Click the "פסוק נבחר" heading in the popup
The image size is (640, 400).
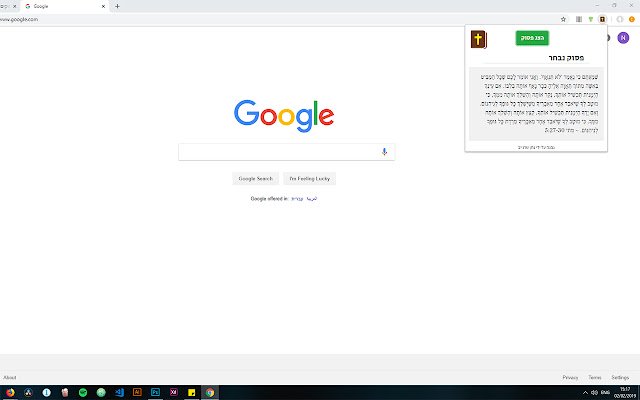[x=566, y=58]
